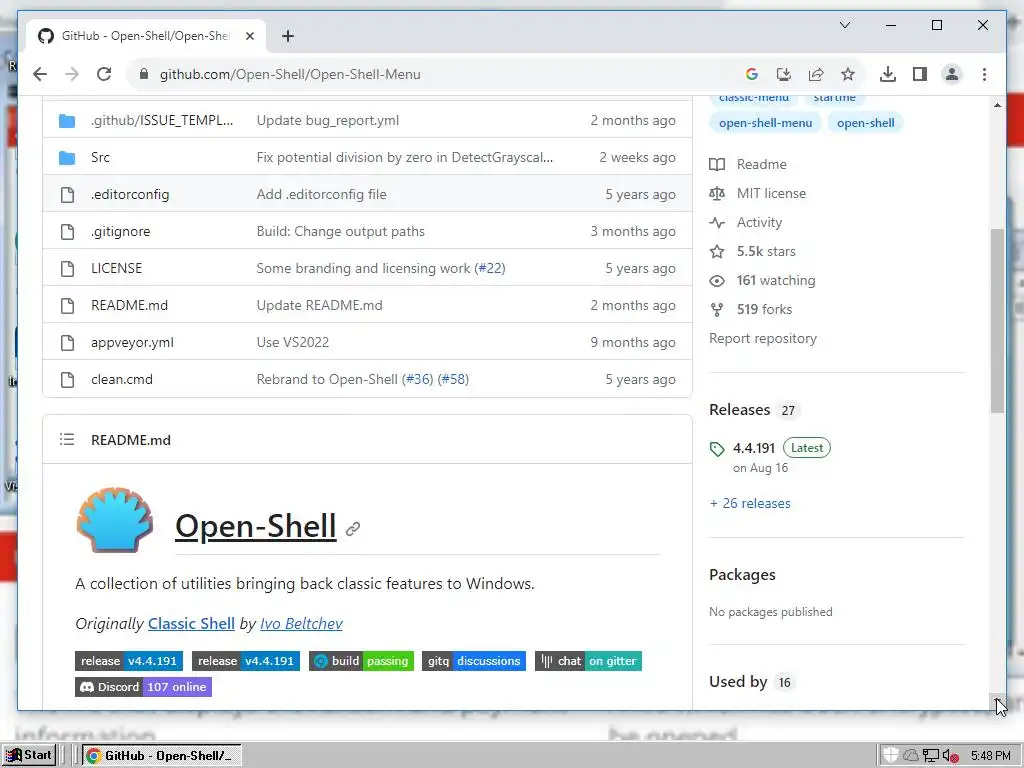Bookmark this page with the star icon

click(x=848, y=74)
